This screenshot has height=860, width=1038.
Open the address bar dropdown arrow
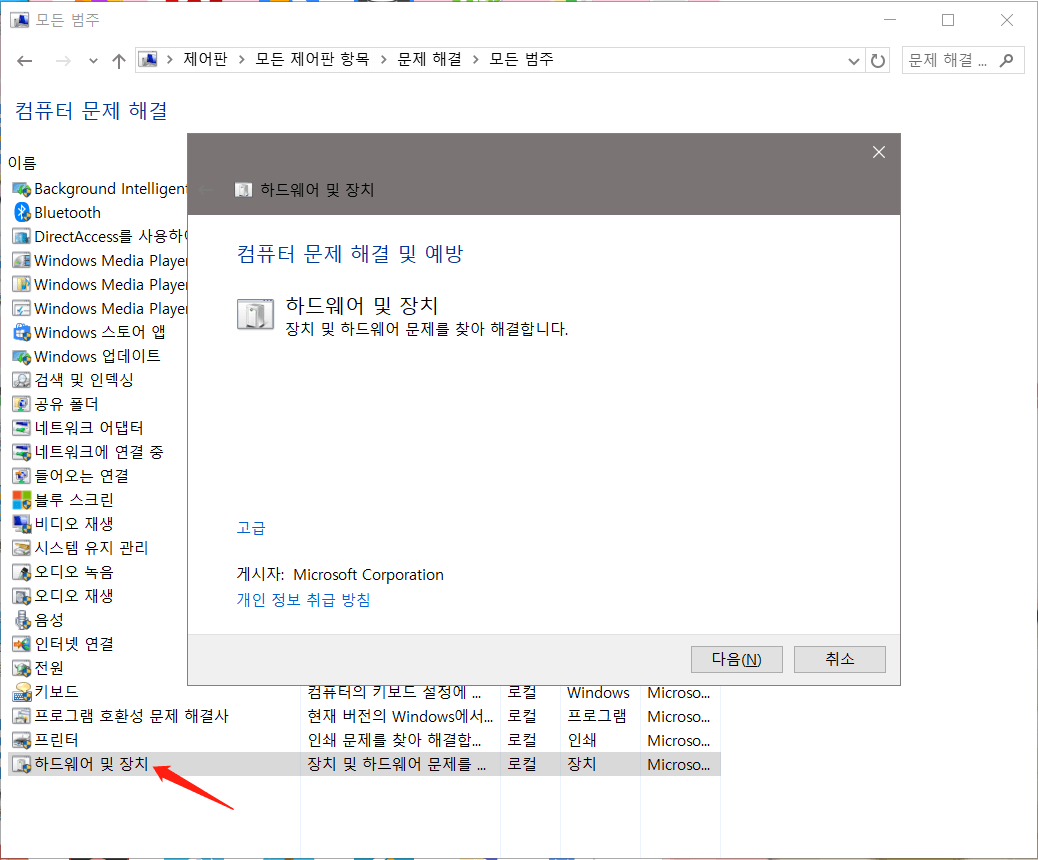pos(854,60)
